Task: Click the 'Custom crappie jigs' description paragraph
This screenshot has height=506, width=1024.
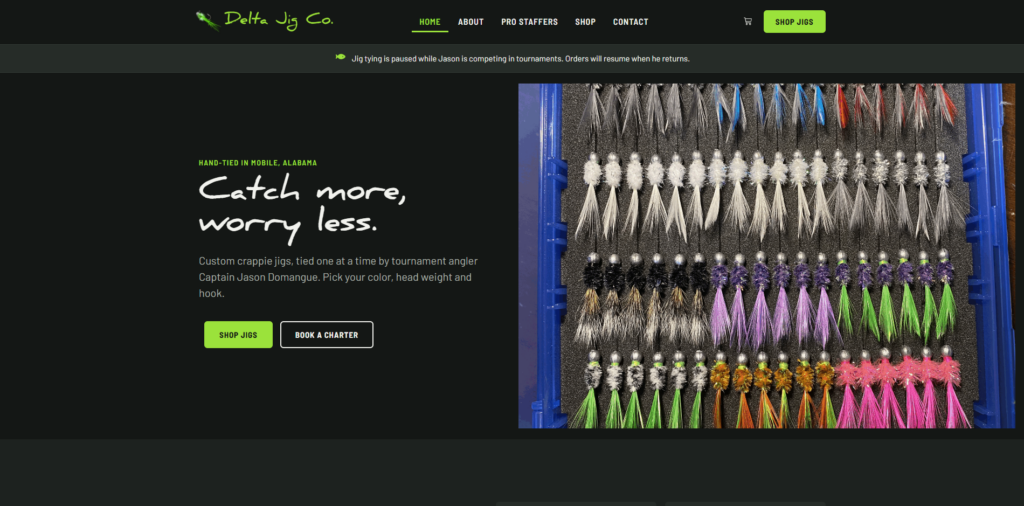Action: pos(338,277)
